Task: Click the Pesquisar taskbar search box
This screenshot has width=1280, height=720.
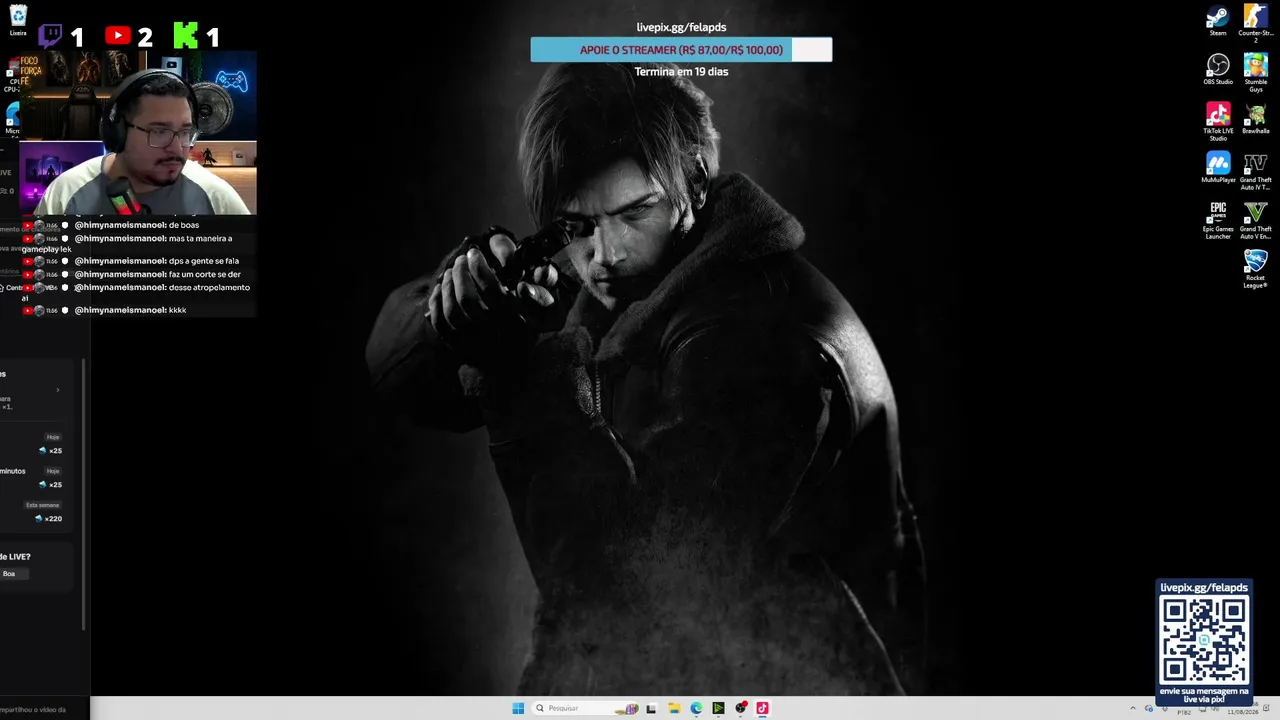Action: pyautogui.click(x=586, y=708)
